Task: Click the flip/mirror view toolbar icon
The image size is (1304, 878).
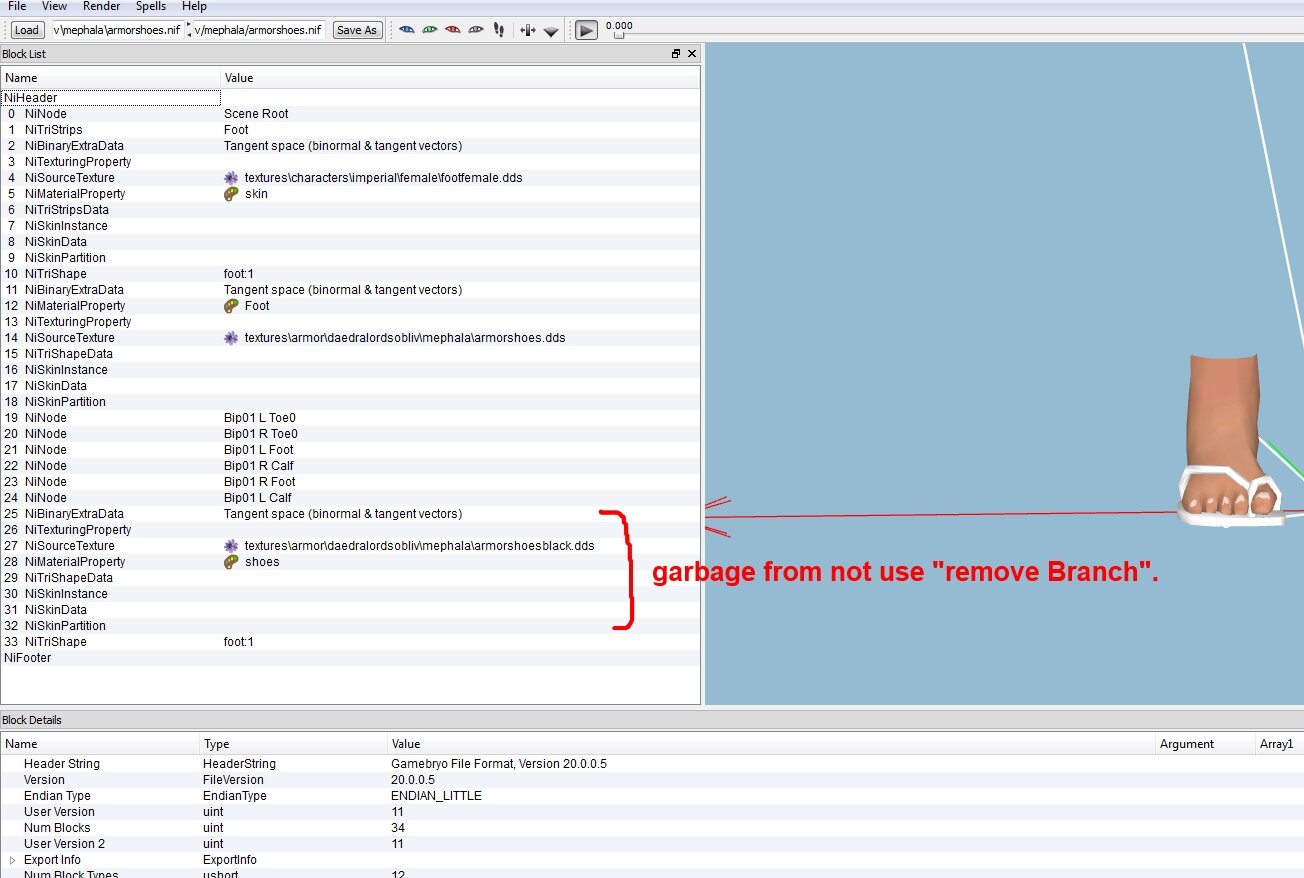Action: point(528,30)
